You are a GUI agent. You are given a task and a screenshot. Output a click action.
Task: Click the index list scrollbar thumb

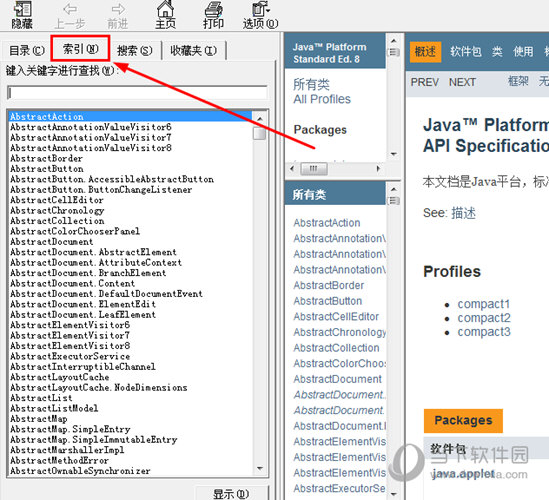[x=259, y=133]
